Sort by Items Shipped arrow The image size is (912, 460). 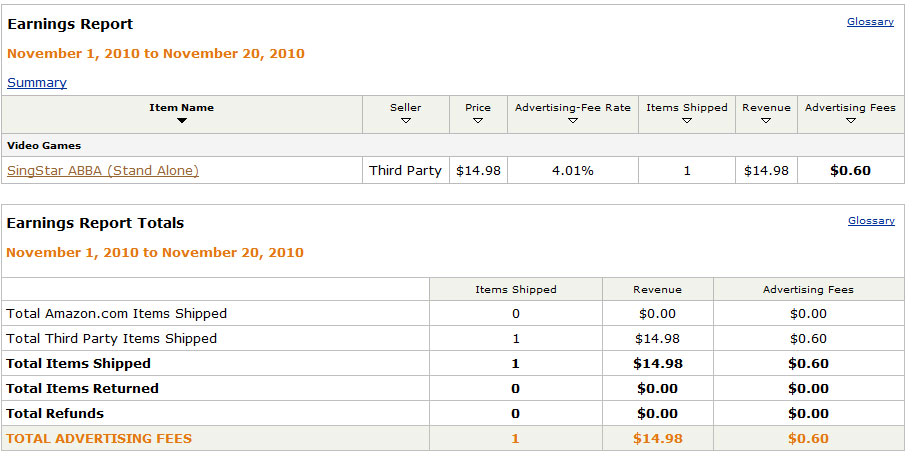coord(687,121)
